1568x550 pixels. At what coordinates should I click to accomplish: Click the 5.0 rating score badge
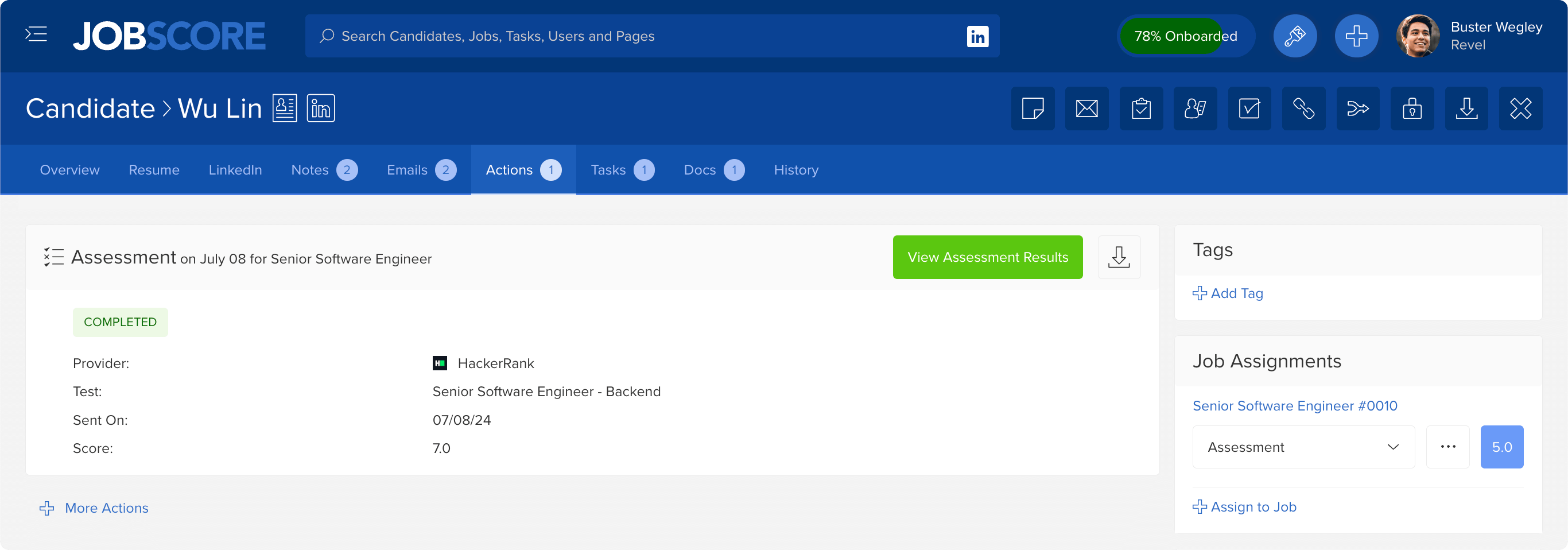1501,447
